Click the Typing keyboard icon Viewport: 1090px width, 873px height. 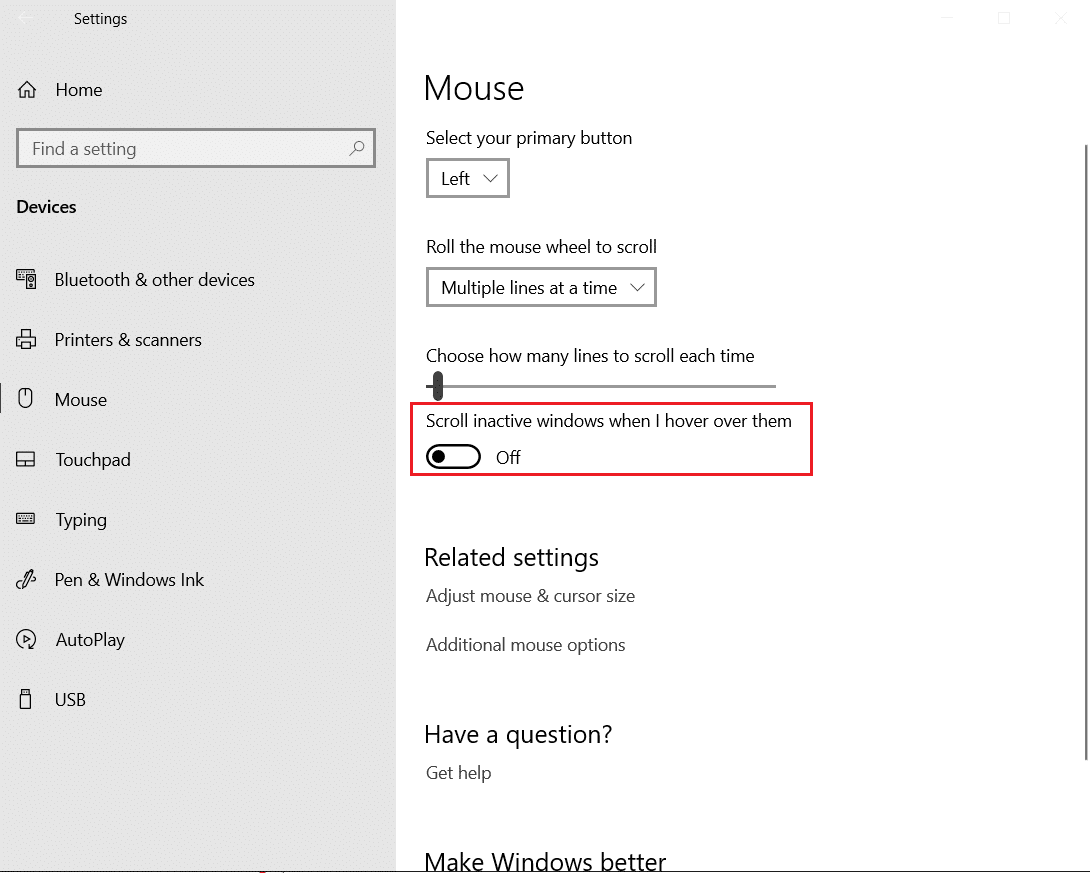tap(26, 519)
